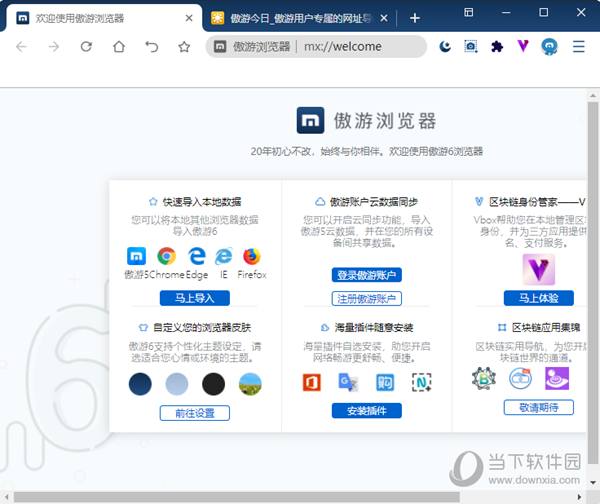
Task: Click the 敬请期待 button
Action: click(539, 407)
